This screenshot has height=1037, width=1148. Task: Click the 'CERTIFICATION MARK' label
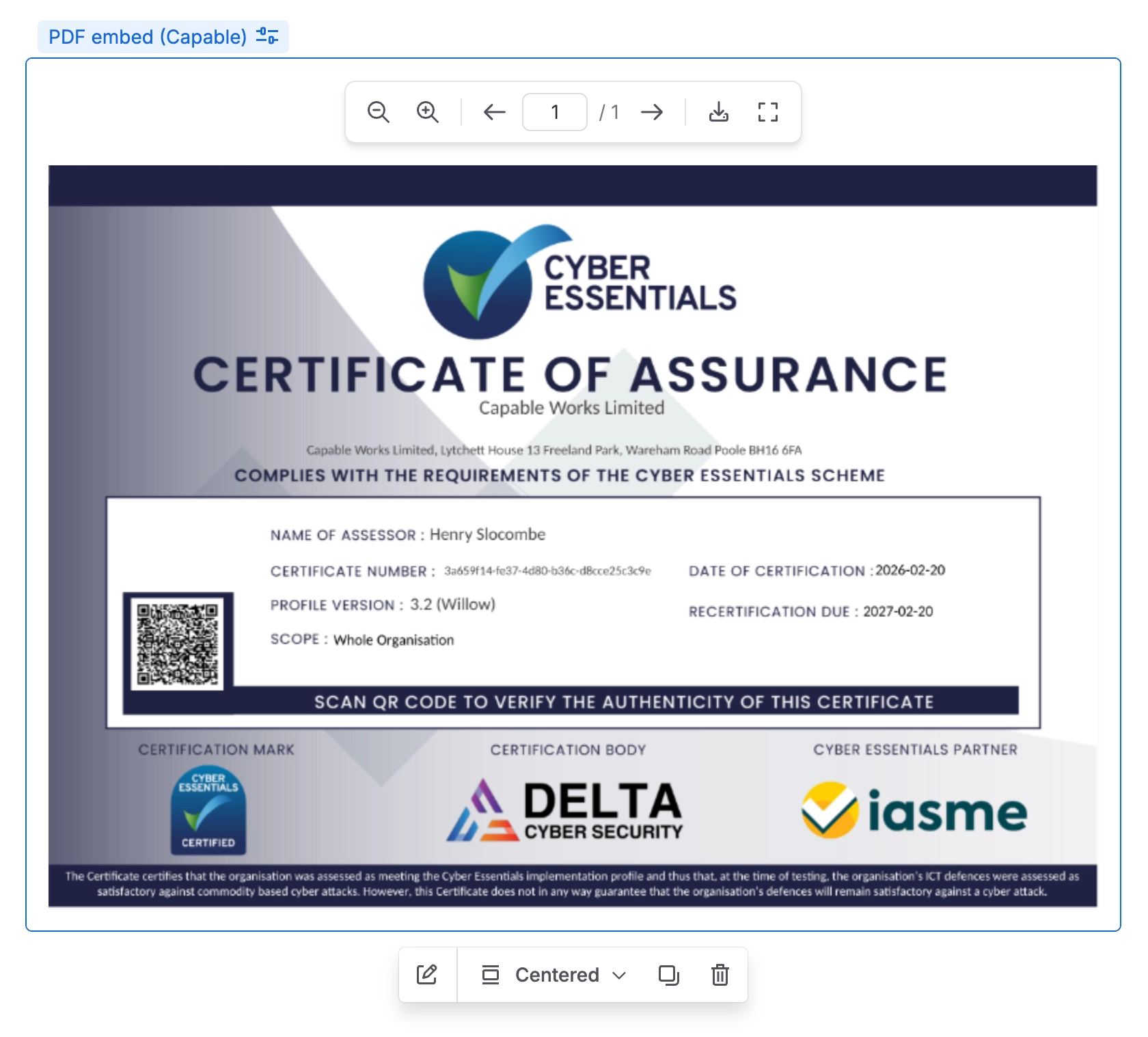click(x=216, y=750)
